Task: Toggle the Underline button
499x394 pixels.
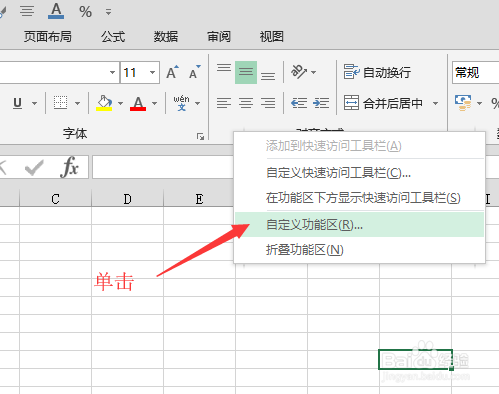Action: (17, 103)
